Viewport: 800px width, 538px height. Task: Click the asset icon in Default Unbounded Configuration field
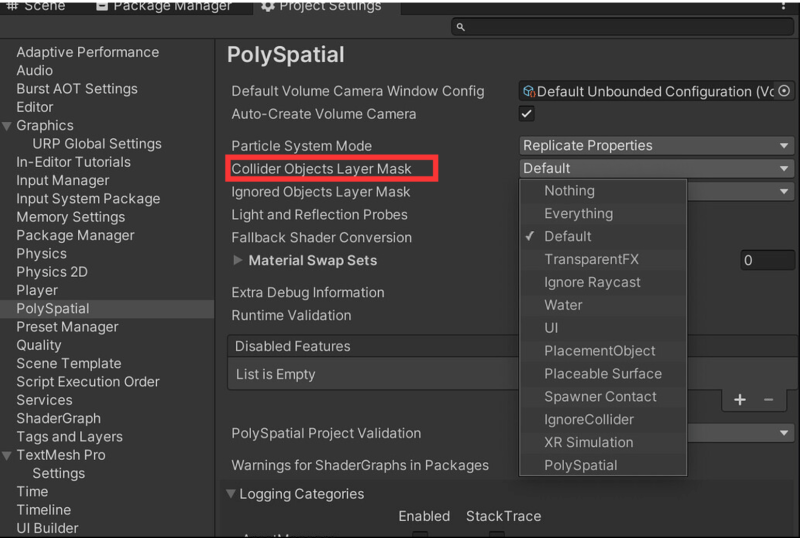coord(529,91)
